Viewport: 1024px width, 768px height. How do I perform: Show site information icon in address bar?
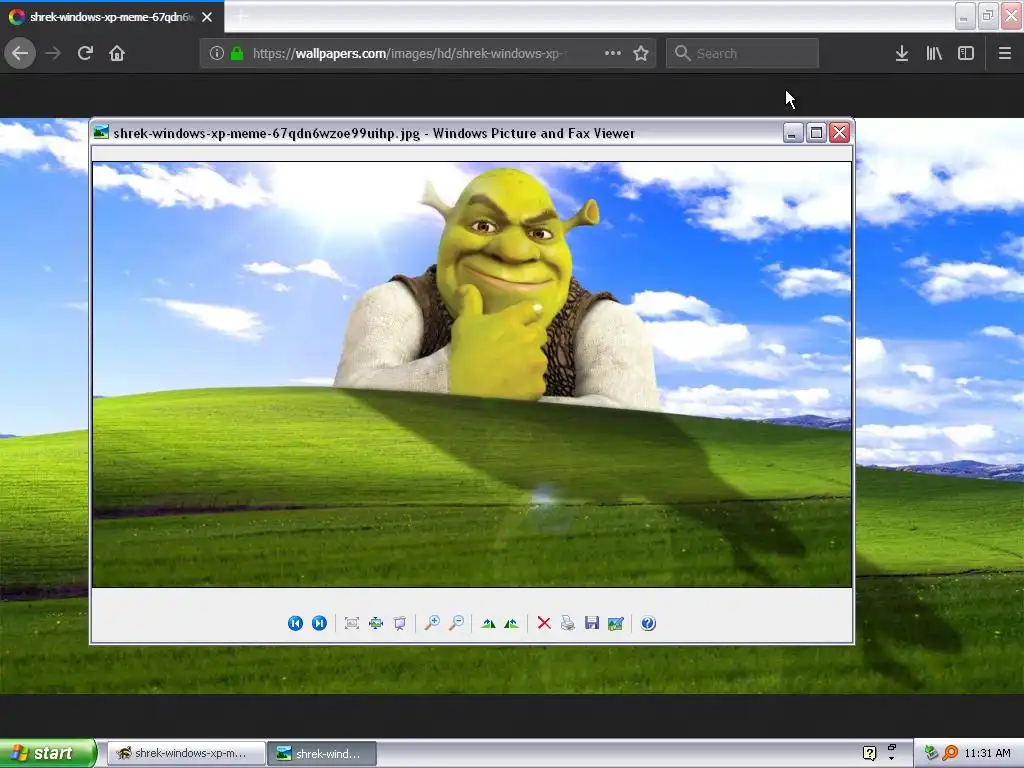(x=217, y=53)
